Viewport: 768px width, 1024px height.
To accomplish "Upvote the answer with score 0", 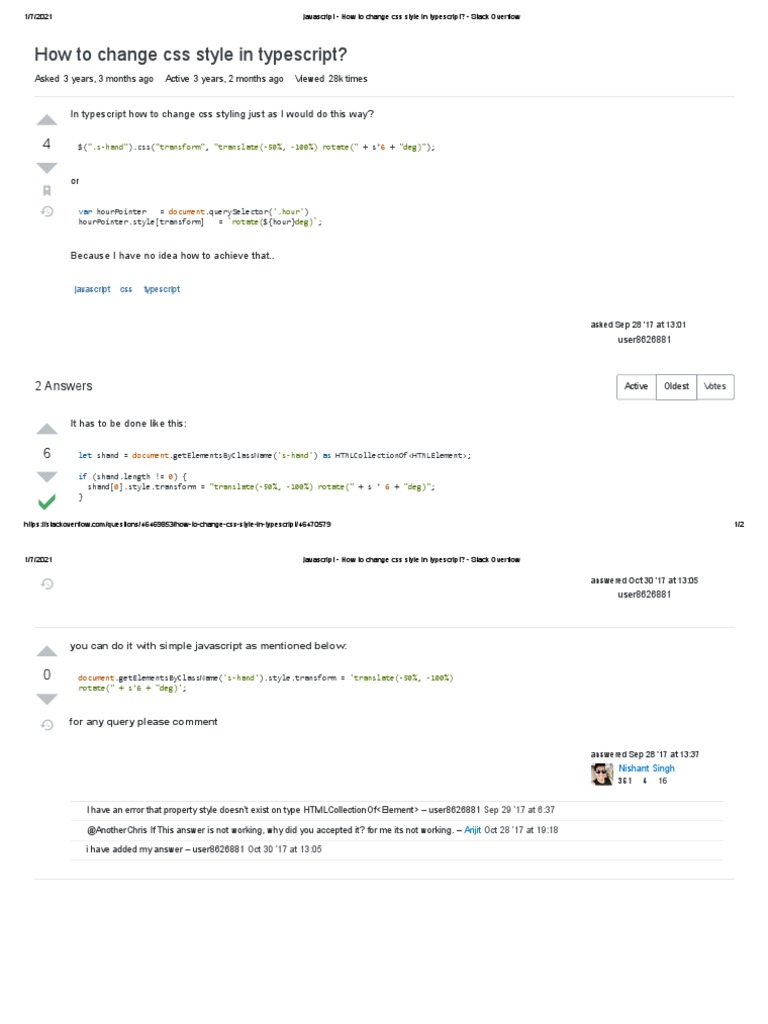I will (47, 651).
